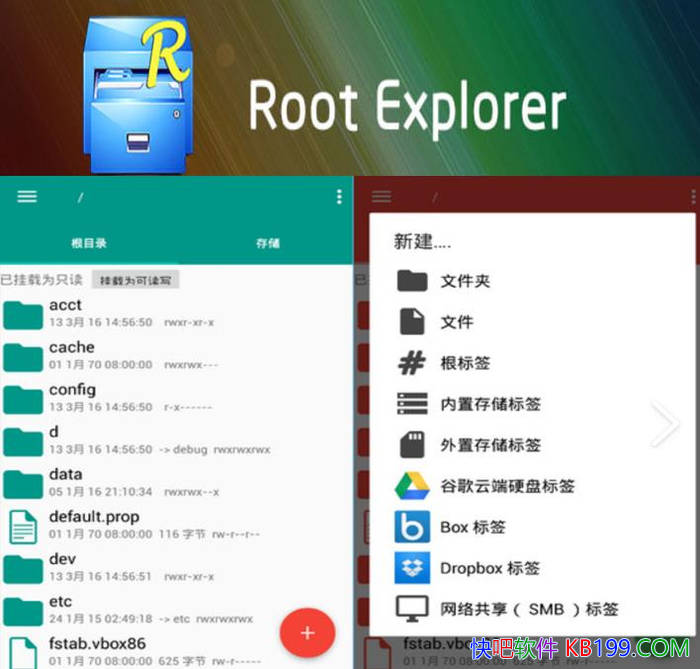
Task: Click the 已挂载为只读 status text
Action: pyautogui.click(x=42, y=280)
